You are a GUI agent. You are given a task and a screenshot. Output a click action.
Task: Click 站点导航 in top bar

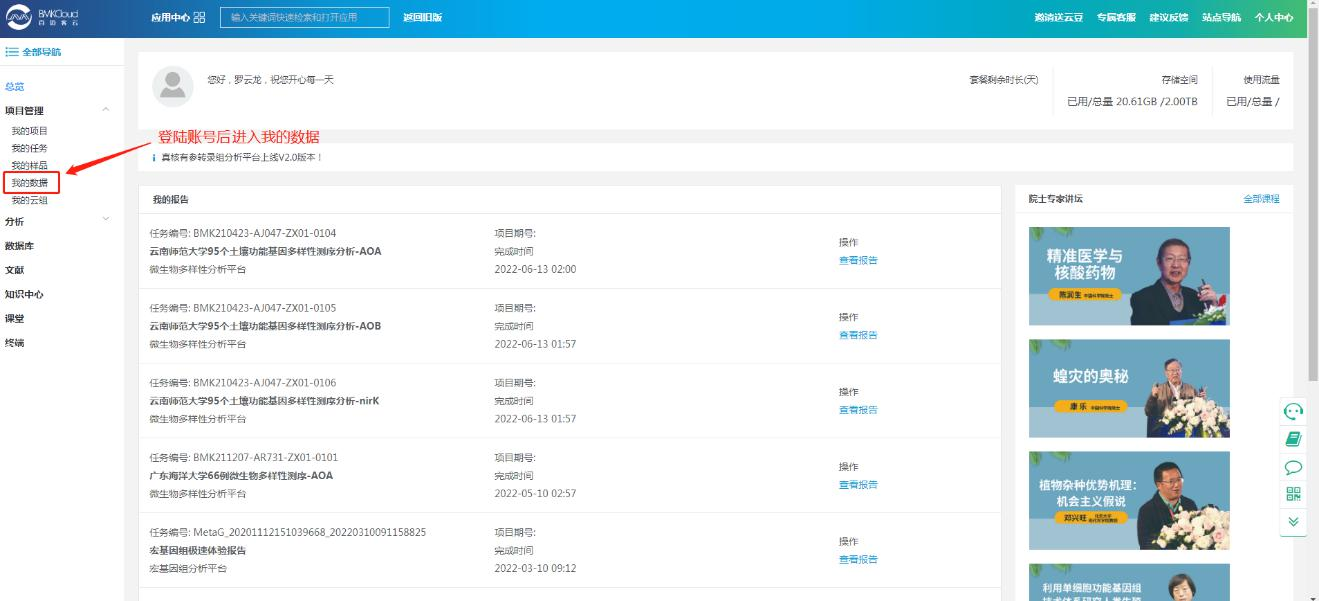click(1220, 18)
